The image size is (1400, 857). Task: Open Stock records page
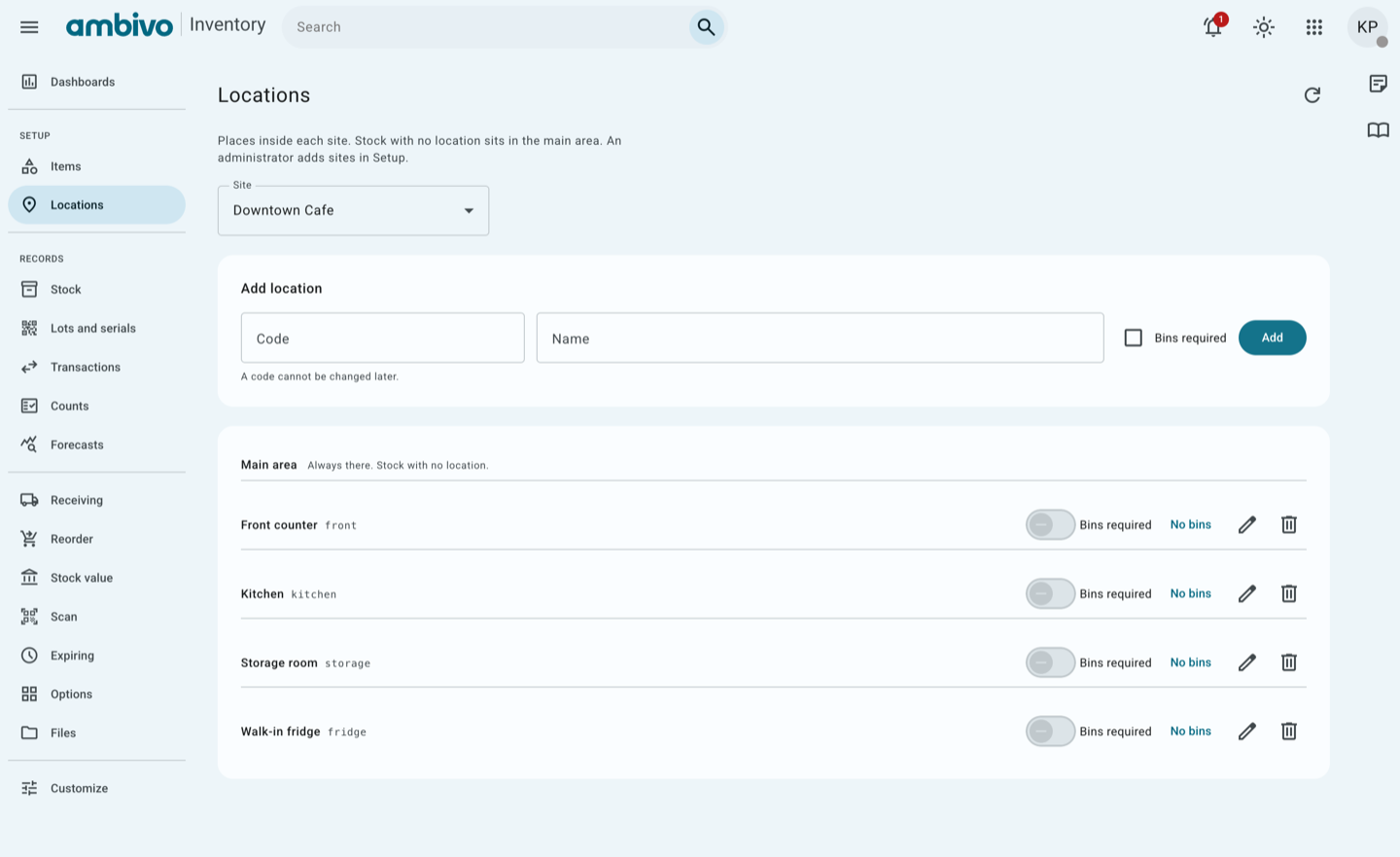[96, 290]
